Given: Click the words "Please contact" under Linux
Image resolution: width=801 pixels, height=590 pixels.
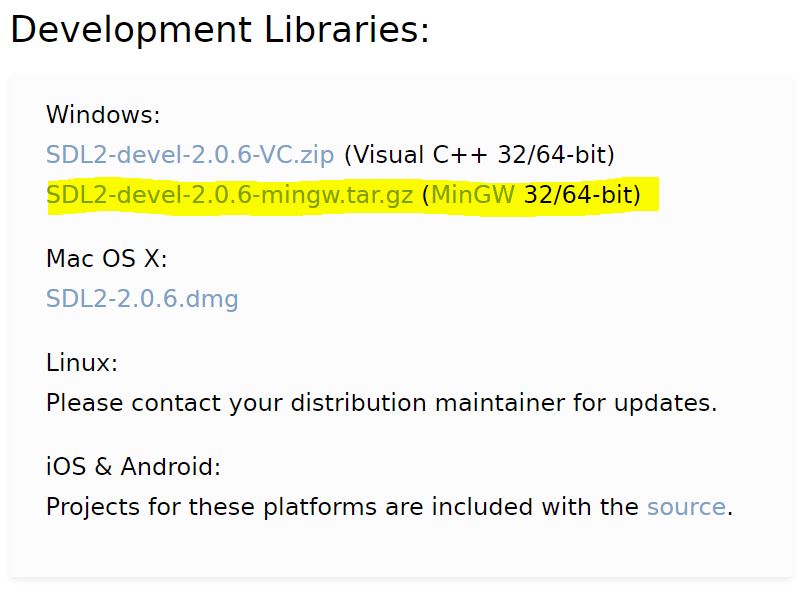Looking at the screenshot, I should pyautogui.click(x=133, y=403).
